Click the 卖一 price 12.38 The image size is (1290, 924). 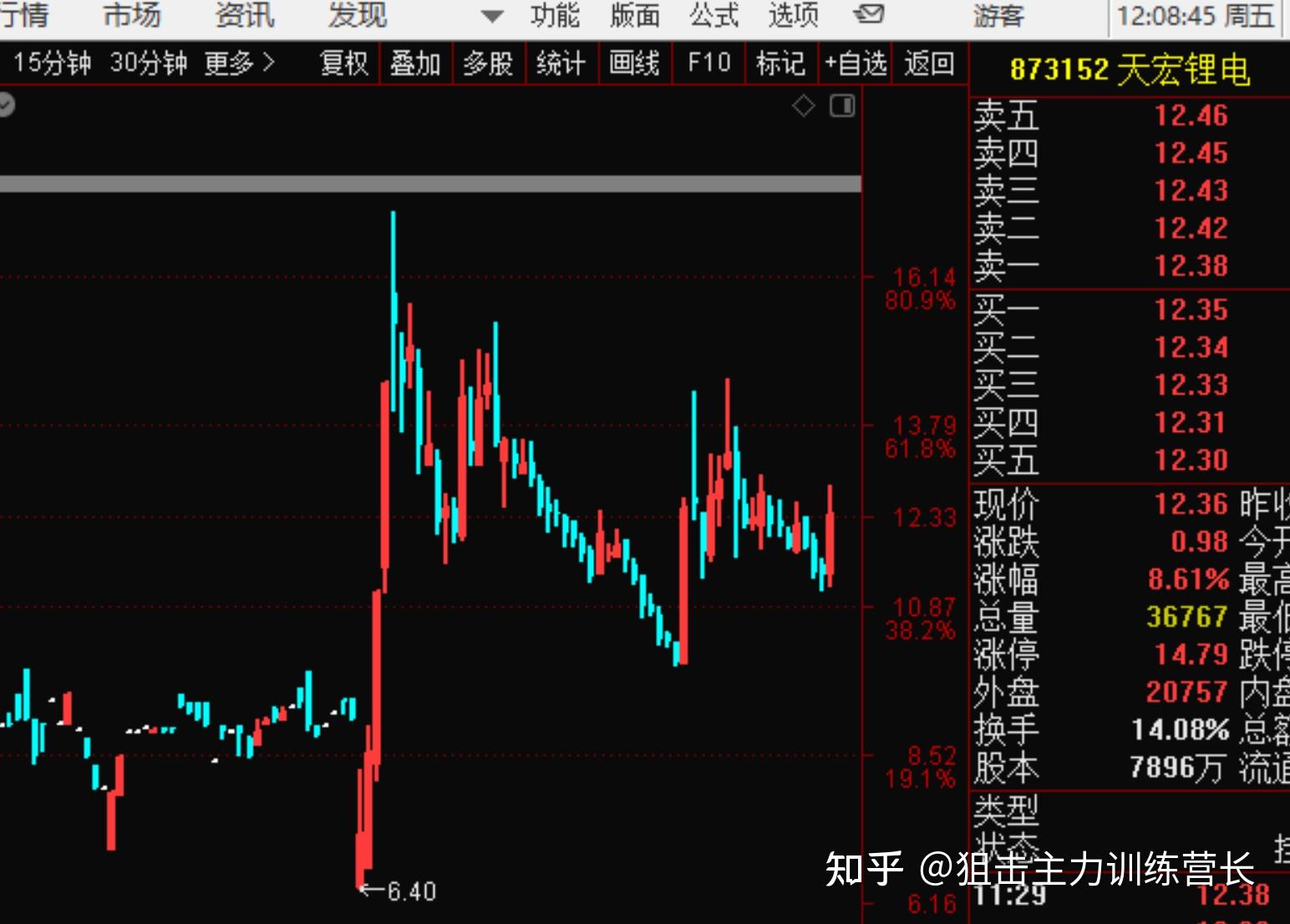1191,266
